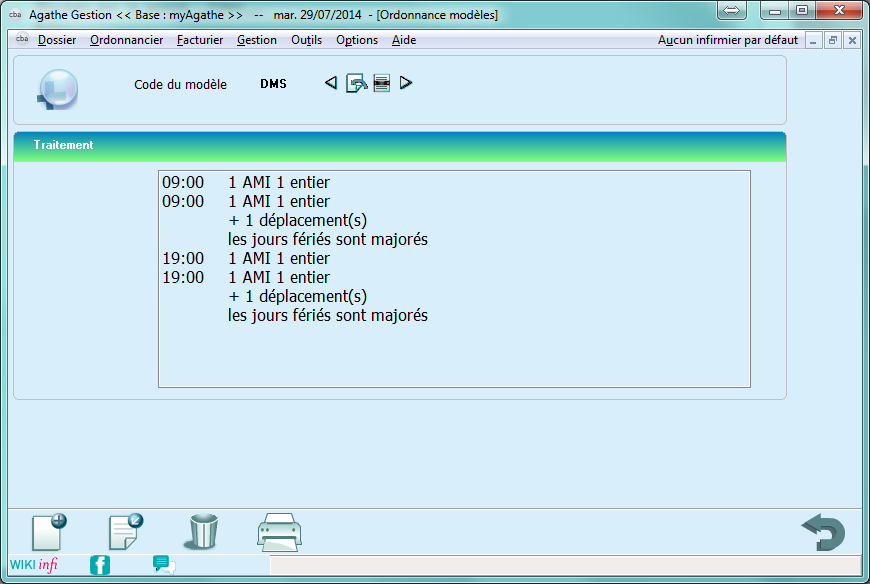870x584 pixels.
Task: Open the Dossier menu
Action: 57,40
